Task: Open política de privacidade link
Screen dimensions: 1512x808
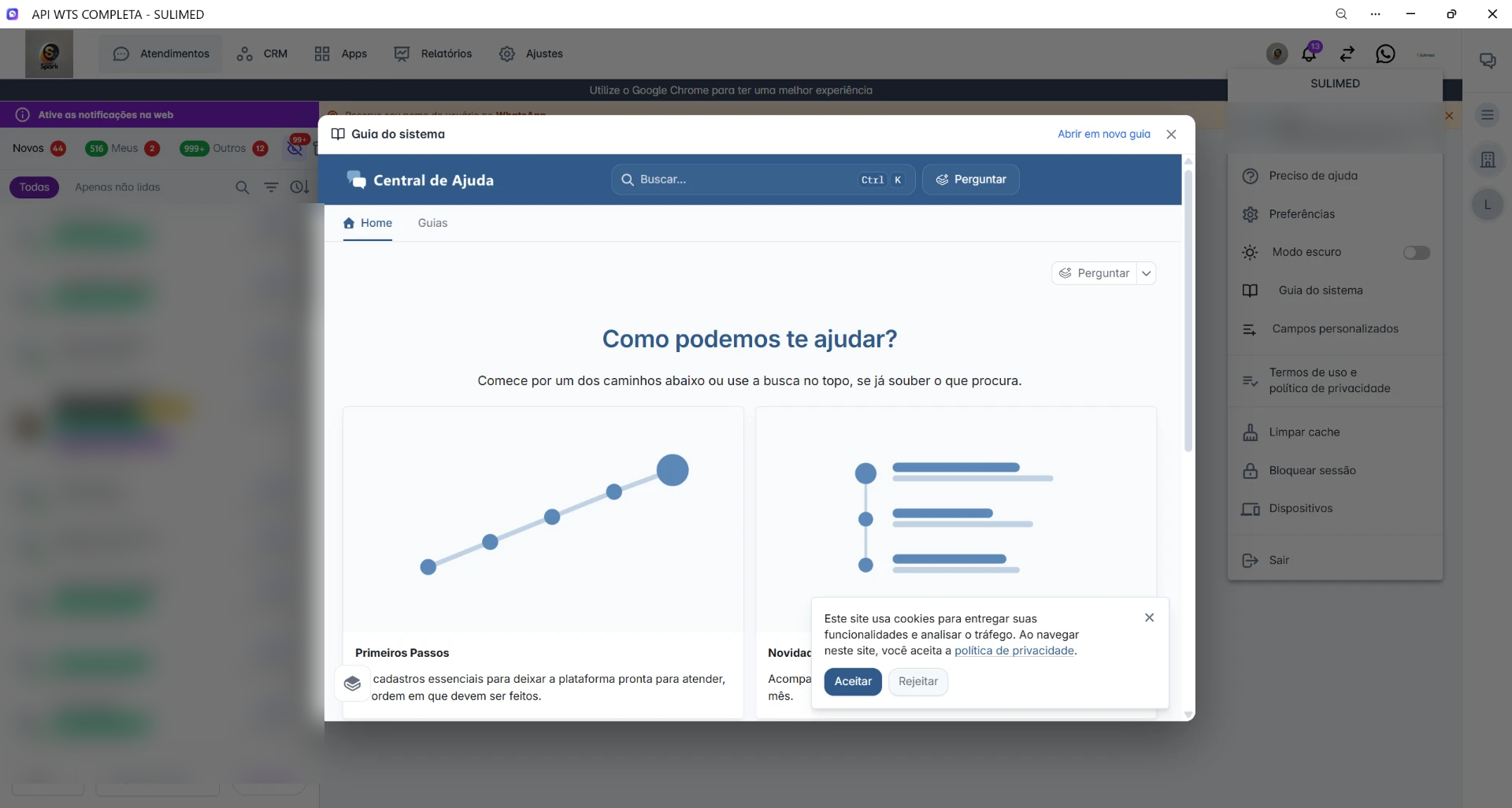Action: [1014, 651]
